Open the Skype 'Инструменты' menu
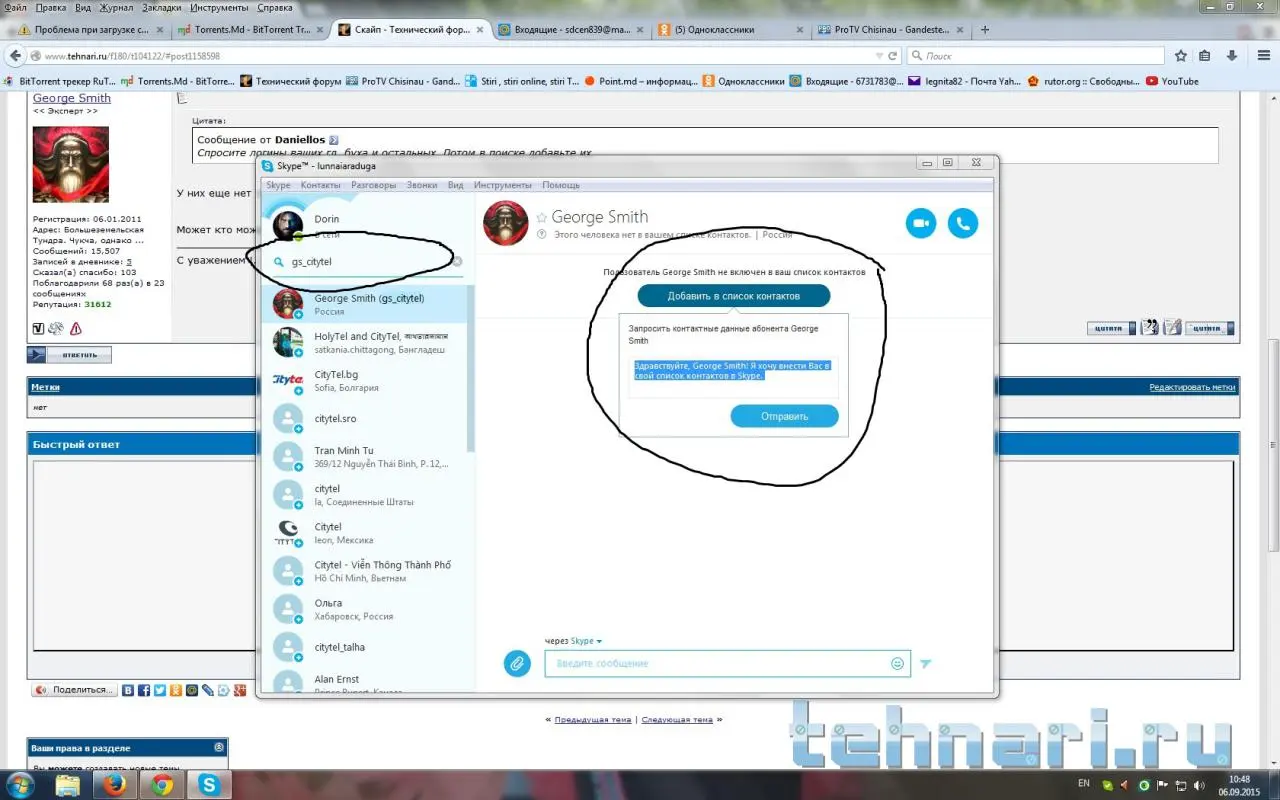Screen dimensions: 1280x800 (x=503, y=185)
